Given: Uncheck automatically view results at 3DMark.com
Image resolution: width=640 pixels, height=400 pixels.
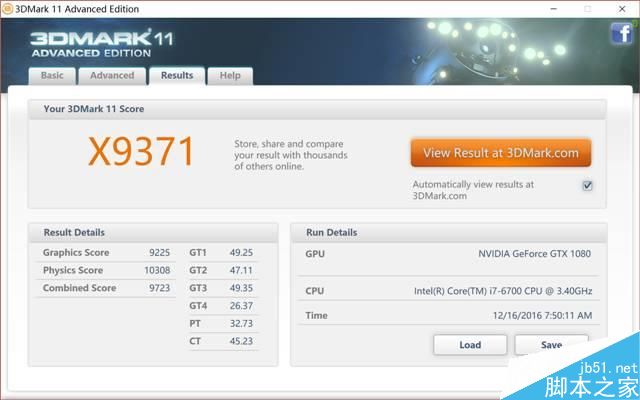Looking at the screenshot, I should tap(588, 185).
